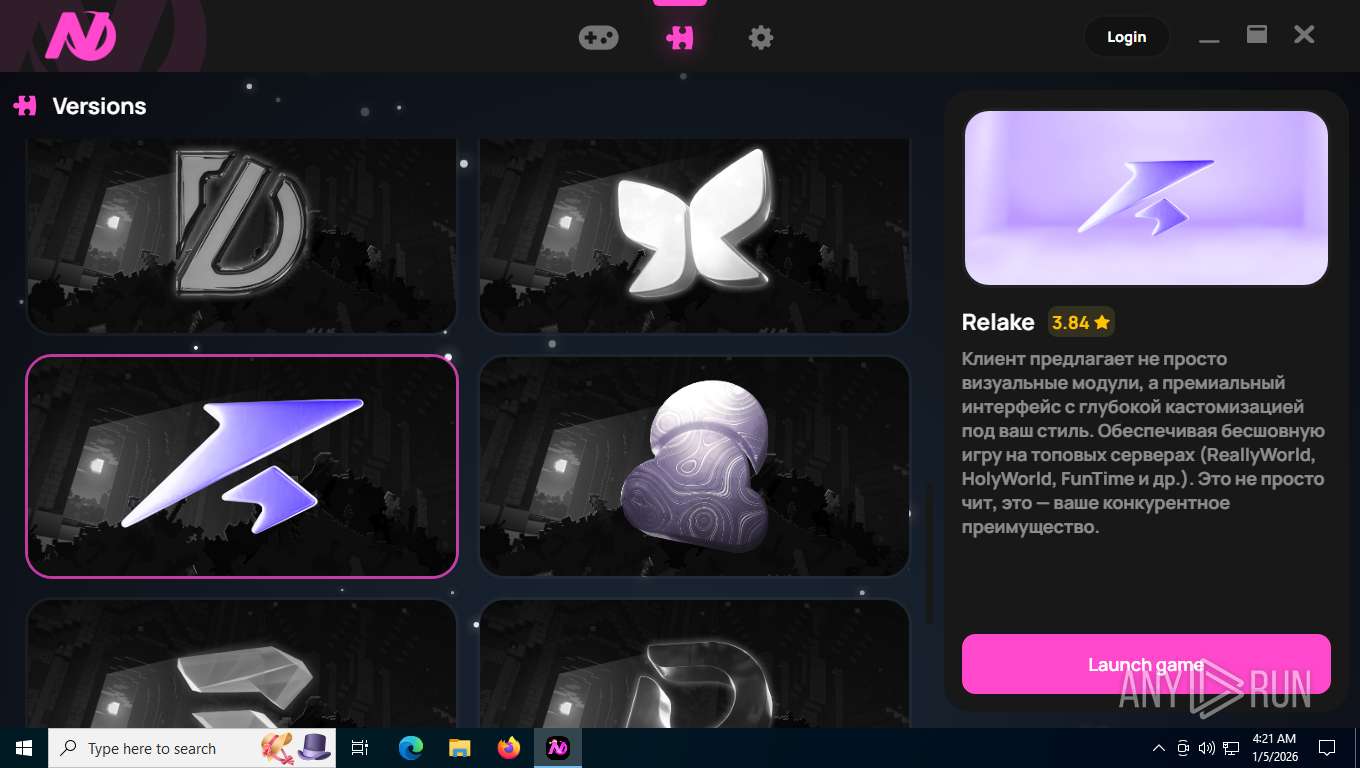Select the puzzle-piece versions tab
The image size is (1360, 768).
click(x=680, y=38)
